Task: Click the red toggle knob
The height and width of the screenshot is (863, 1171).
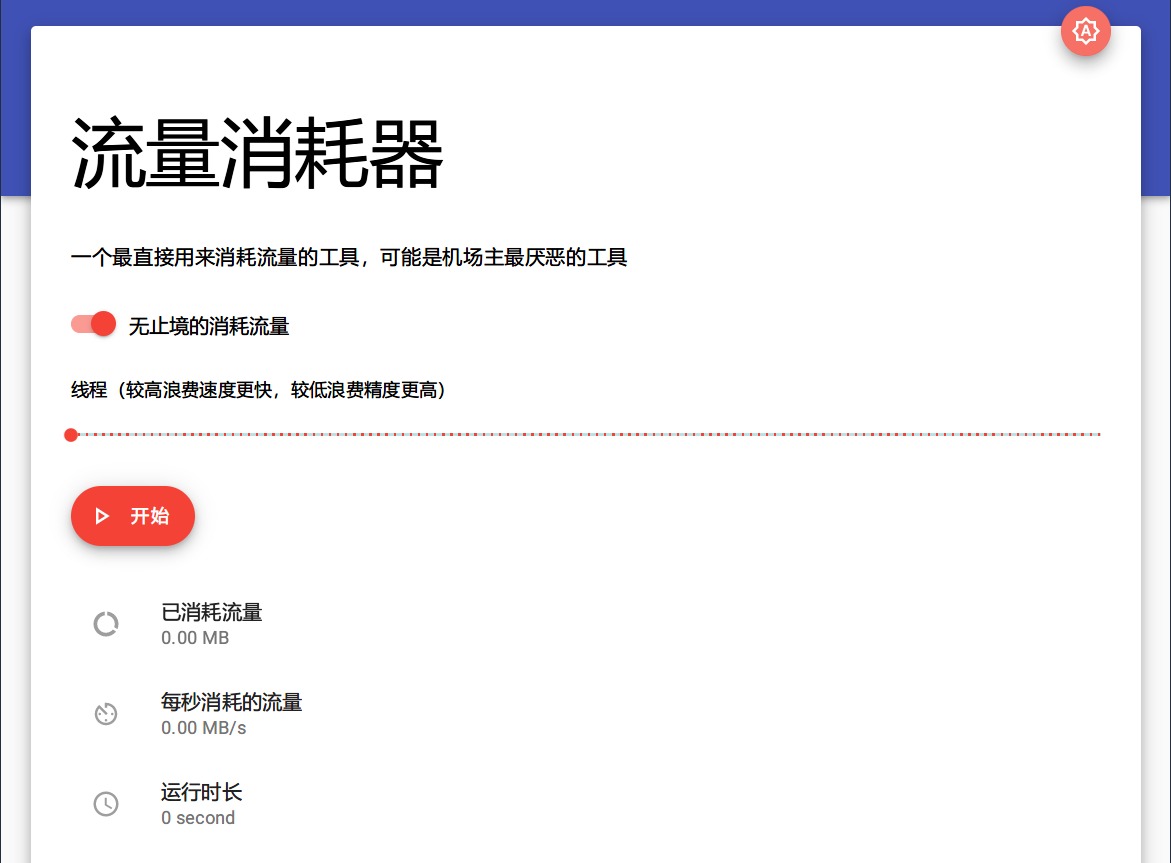Action: (x=104, y=323)
